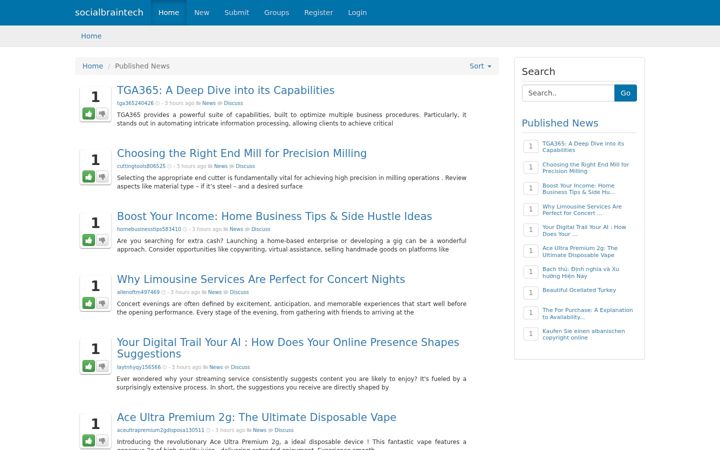This screenshot has width=720, height=450.
Task: Open the Register page
Action: 318,12
